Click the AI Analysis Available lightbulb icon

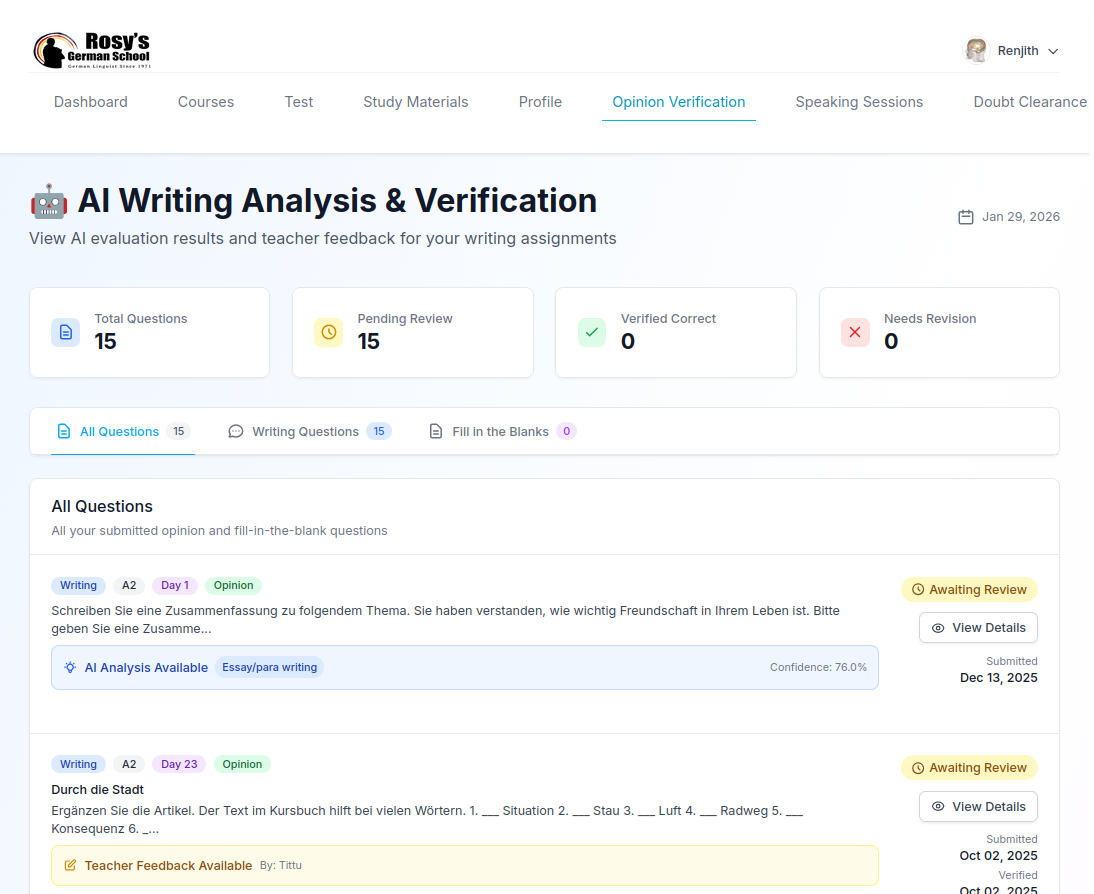pyautogui.click(x=71, y=667)
